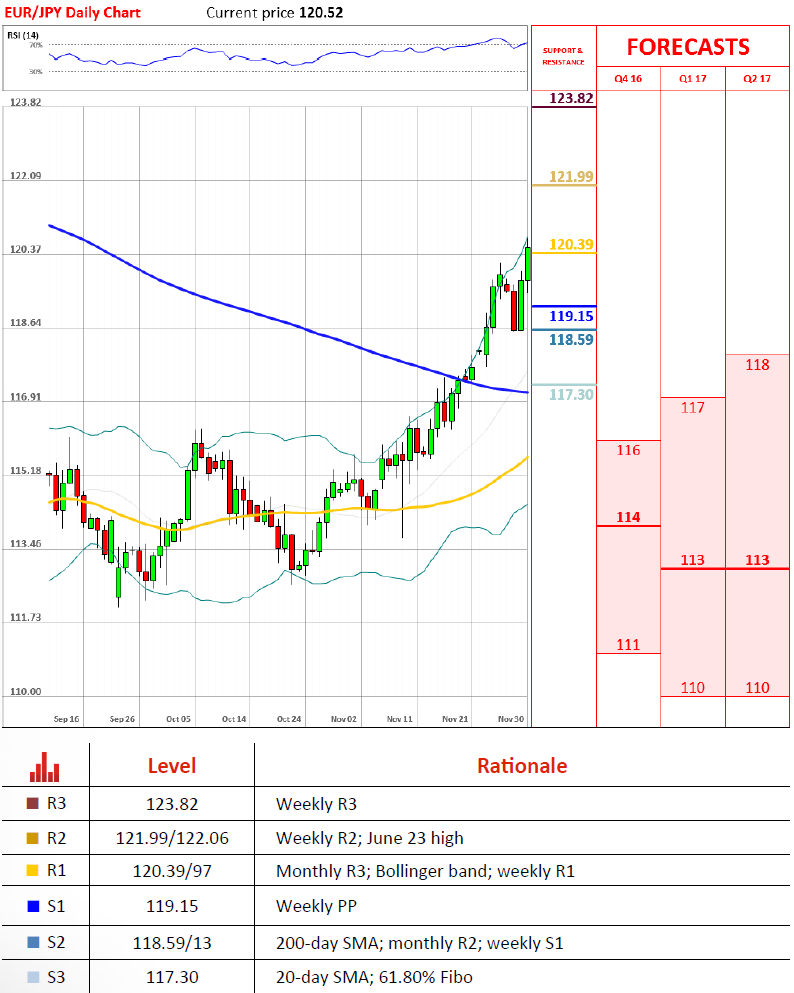Viewport: 794px width, 993px height.
Task: Select the 'Q1 17' forecast column header
Action: (x=693, y=79)
